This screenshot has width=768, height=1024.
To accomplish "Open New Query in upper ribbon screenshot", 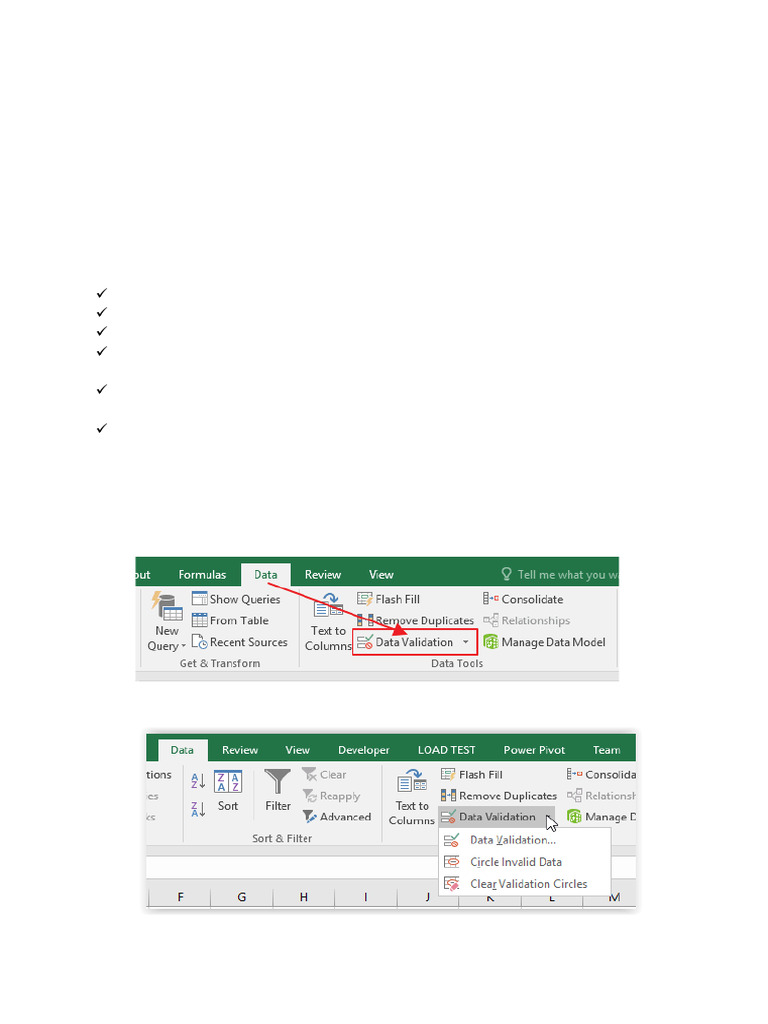I will pyautogui.click(x=167, y=621).
